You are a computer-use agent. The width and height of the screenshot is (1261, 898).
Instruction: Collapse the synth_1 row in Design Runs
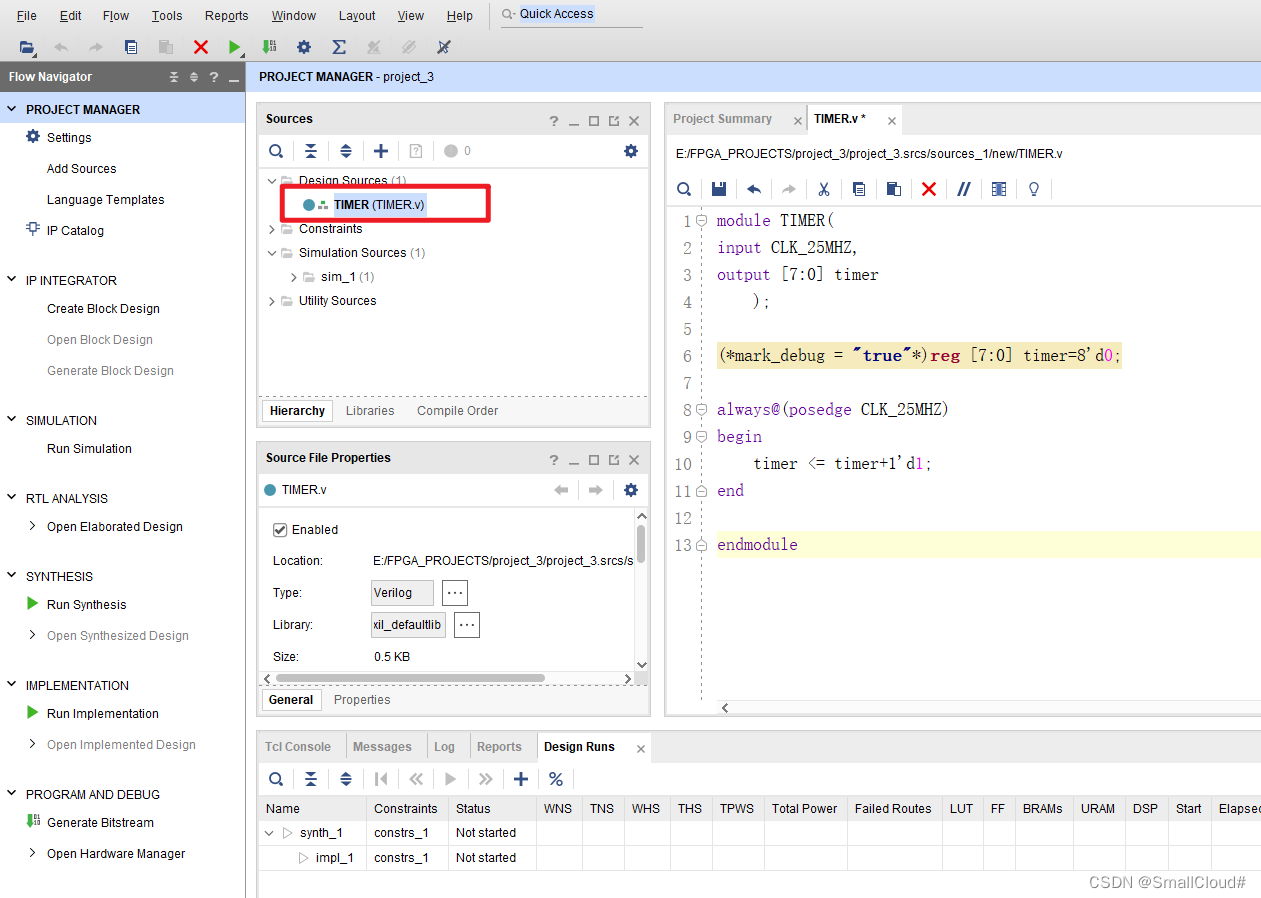(x=269, y=833)
